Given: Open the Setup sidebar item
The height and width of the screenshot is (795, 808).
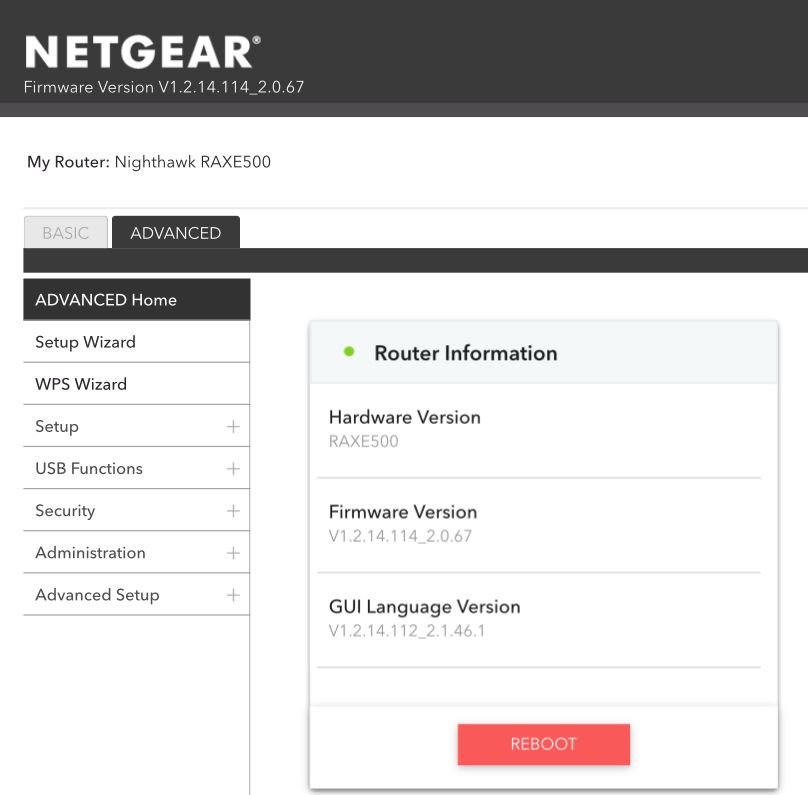Looking at the screenshot, I should pyautogui.click(x=137, y=427).
